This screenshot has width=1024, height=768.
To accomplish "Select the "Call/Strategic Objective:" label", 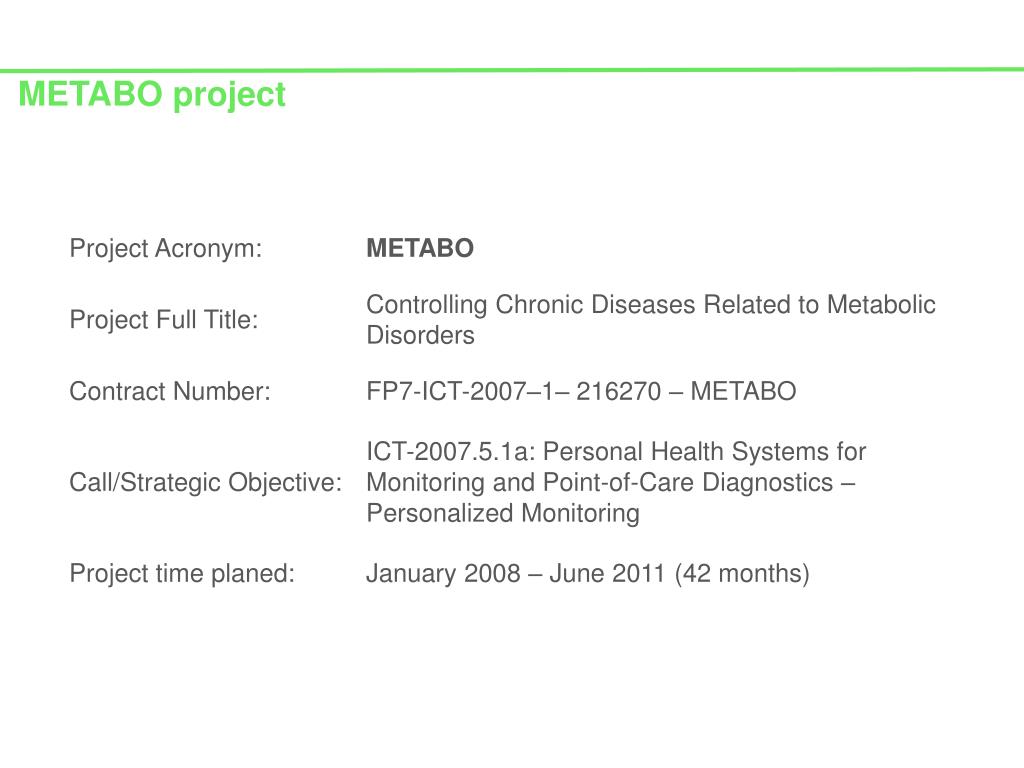I will click(205, 483).
